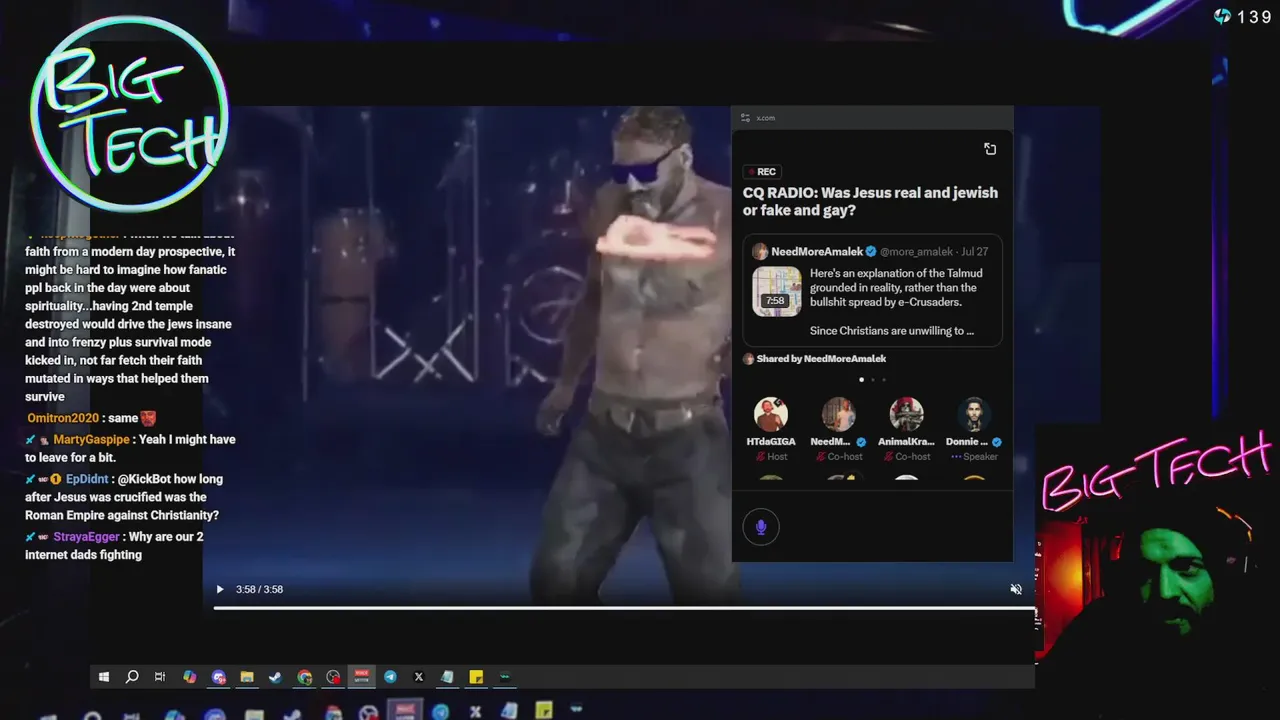Launch Copilot from the taskbar
The width and height of the screenshot is (1280, 720).
(x=189, y=677)
